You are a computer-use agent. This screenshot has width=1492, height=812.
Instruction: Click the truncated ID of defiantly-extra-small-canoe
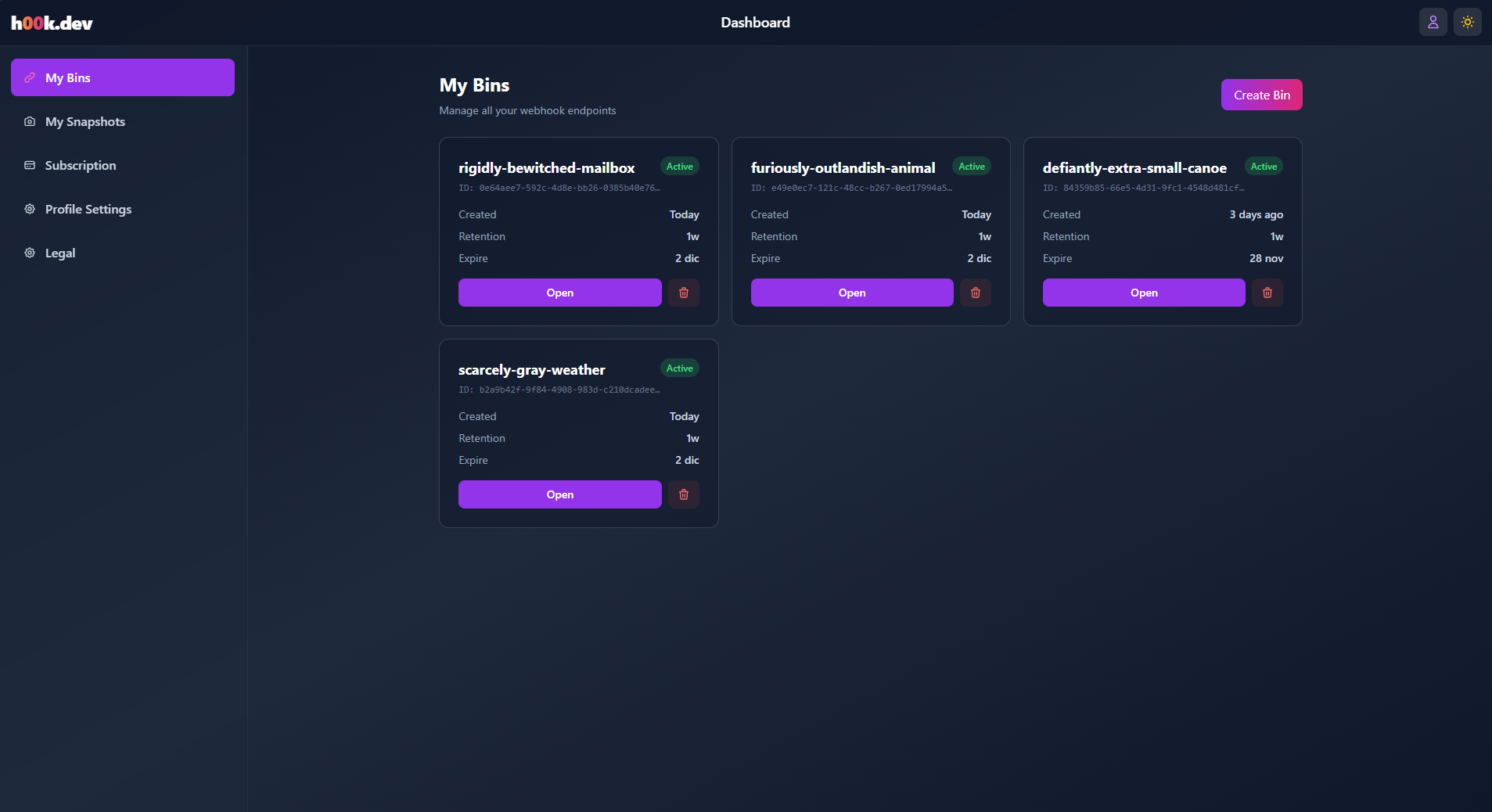point(1142,188)
